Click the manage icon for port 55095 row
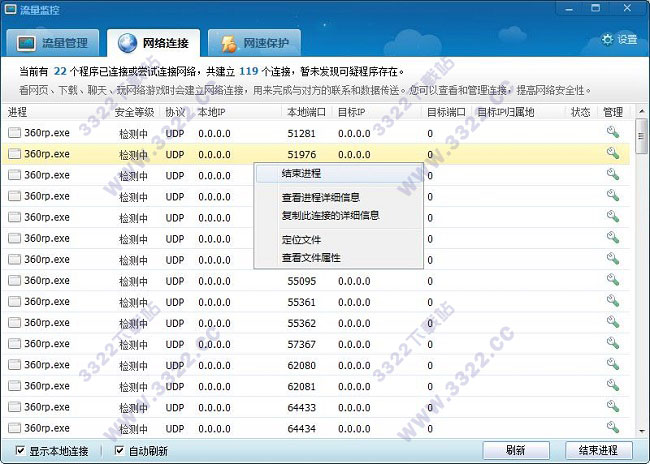 point(613,280)
